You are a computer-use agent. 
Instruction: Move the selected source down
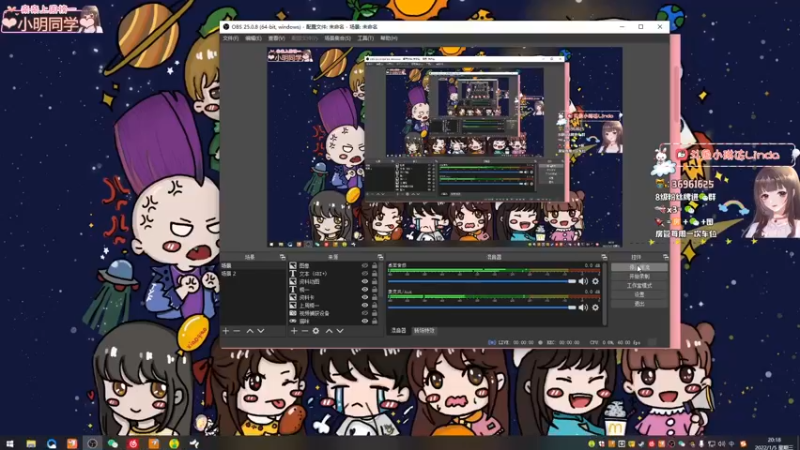coord(340,331)
